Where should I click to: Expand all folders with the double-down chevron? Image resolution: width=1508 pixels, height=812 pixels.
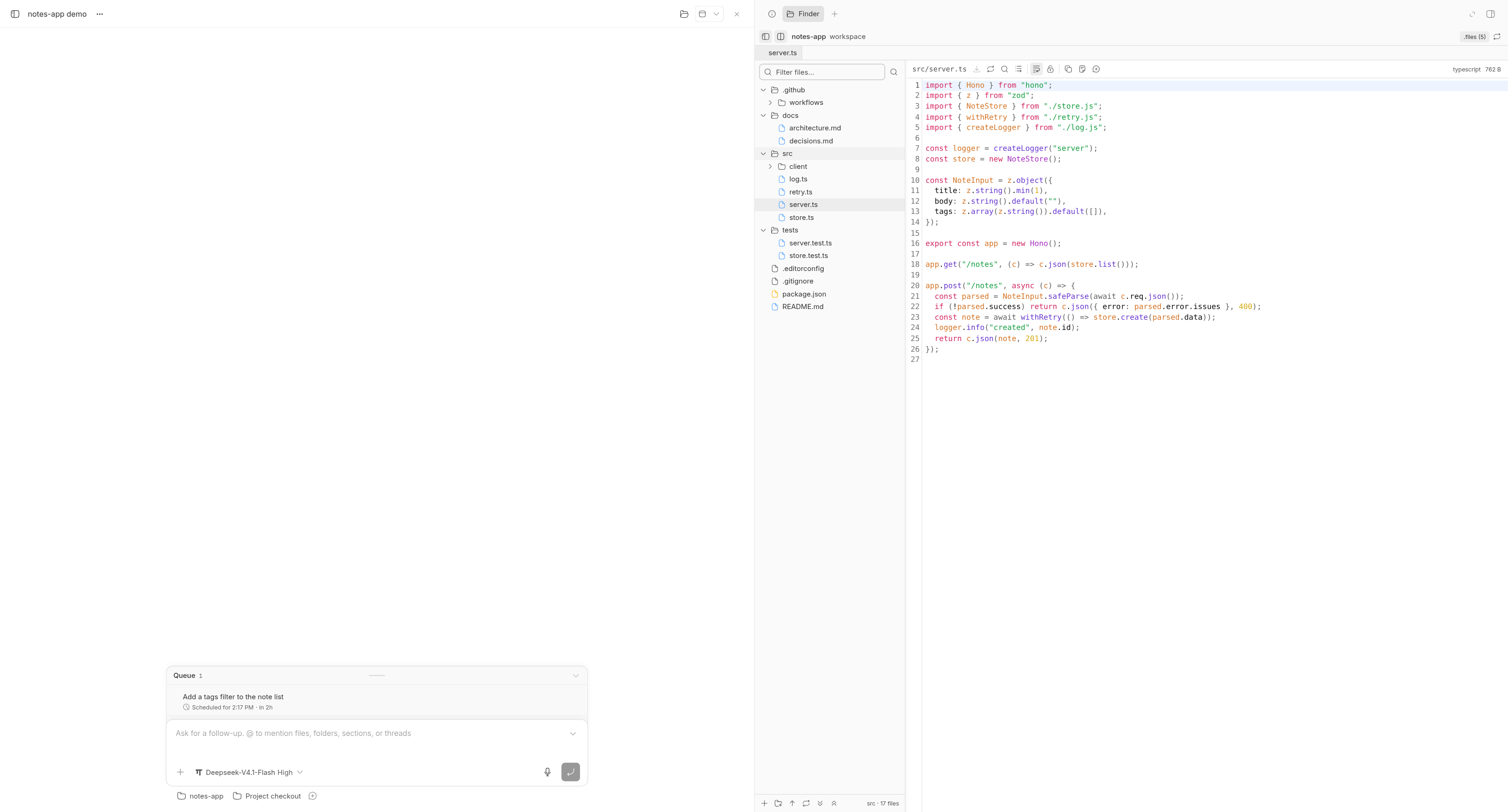pyautogui.click(x=820, y=803)
